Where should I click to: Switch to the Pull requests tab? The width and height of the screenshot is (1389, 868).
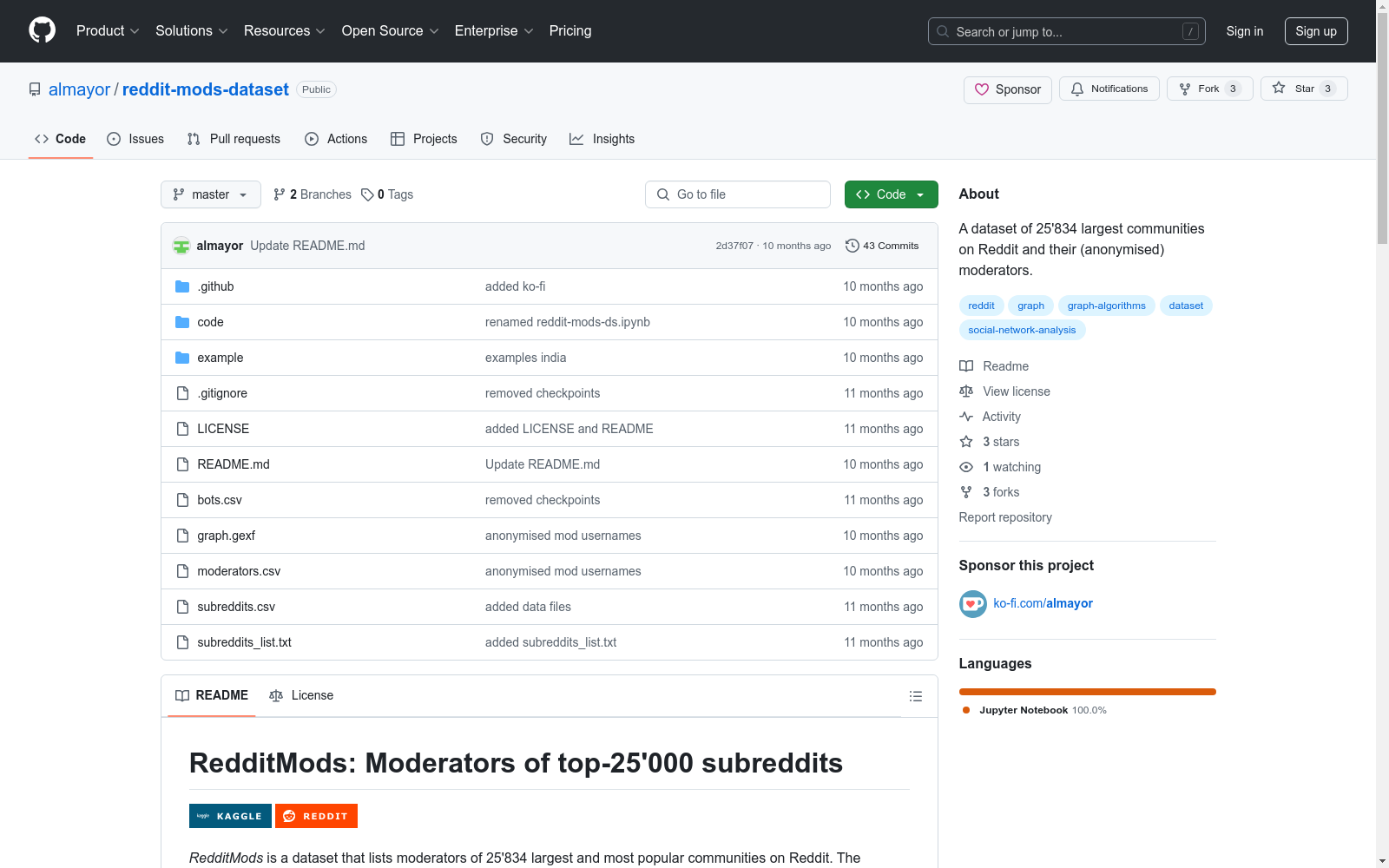point(234,139)
